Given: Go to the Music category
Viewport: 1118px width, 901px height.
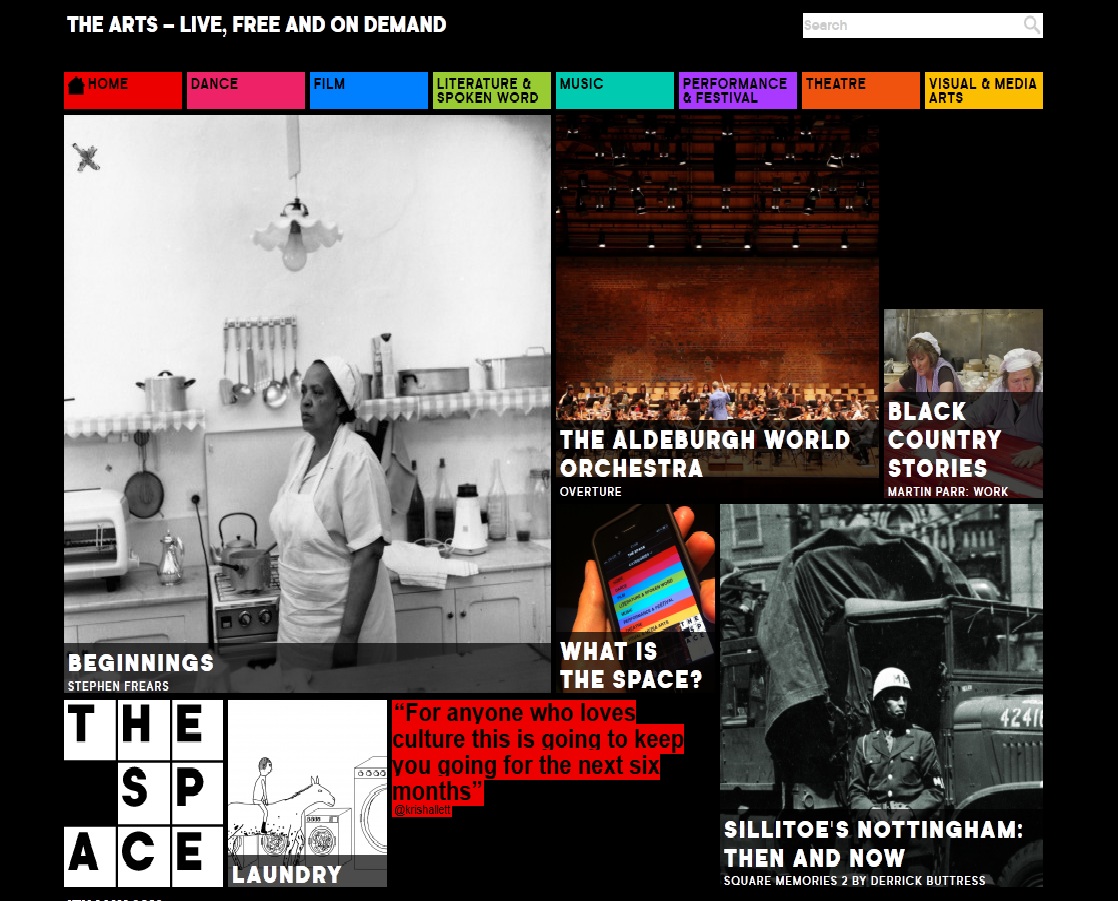Looking at the screenshot, I should (x=615, y=91).
